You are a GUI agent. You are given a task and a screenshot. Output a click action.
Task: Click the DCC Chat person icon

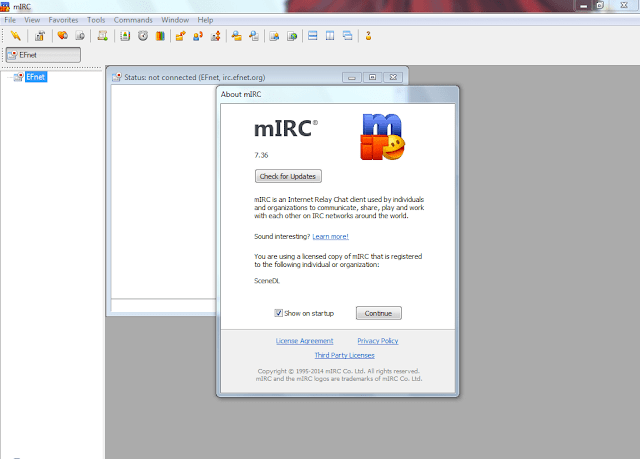198,36
